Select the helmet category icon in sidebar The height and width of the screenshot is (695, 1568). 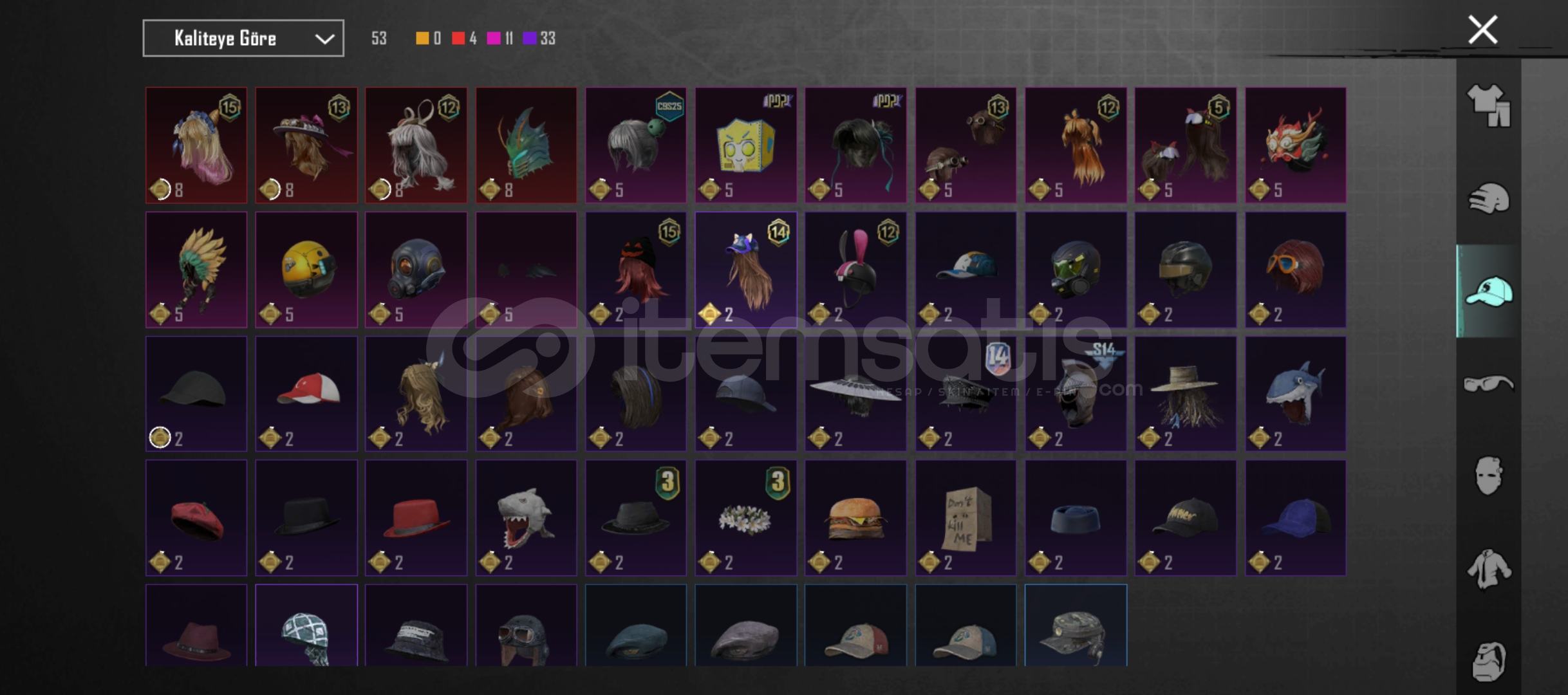1489,198
